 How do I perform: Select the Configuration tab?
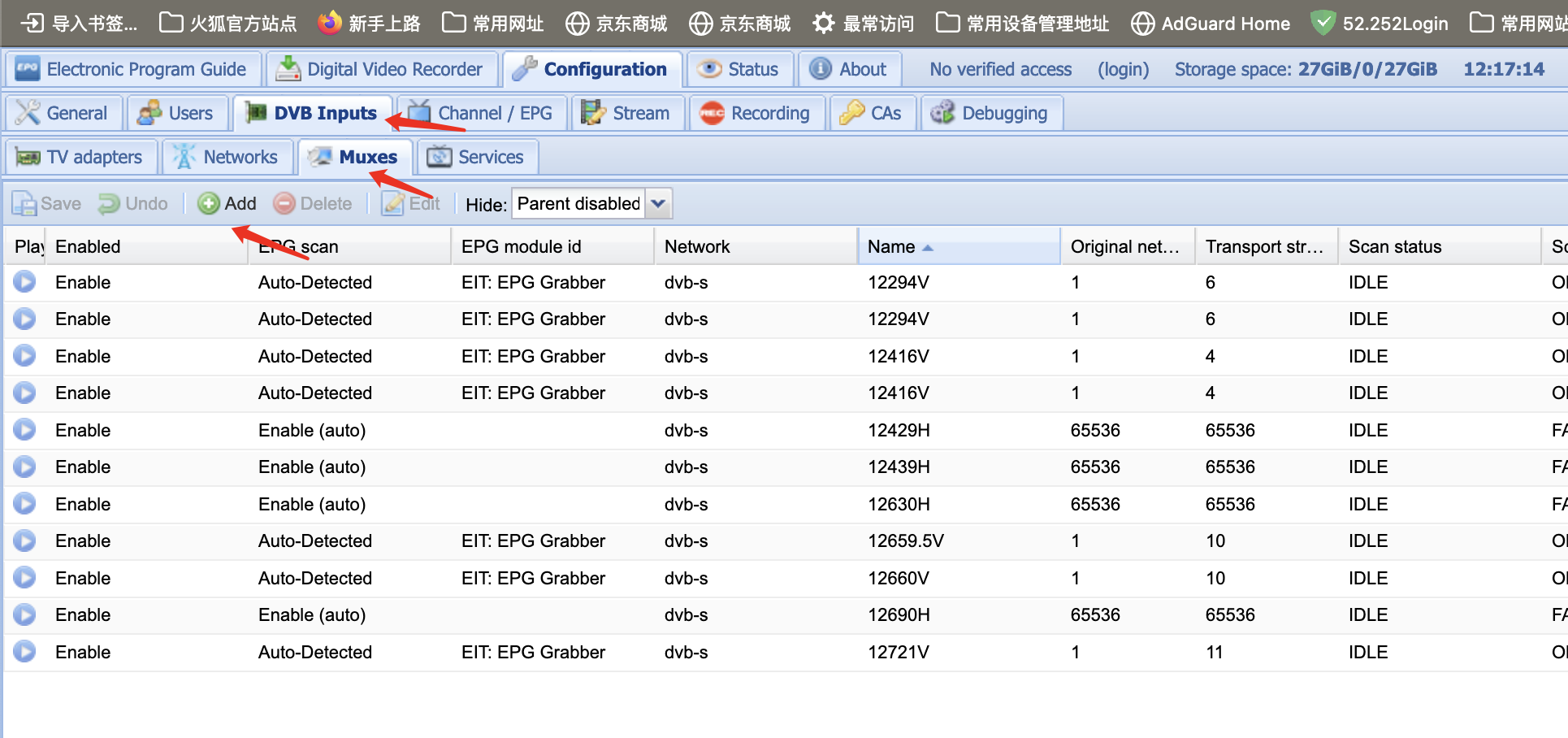[x=591, y=69]
